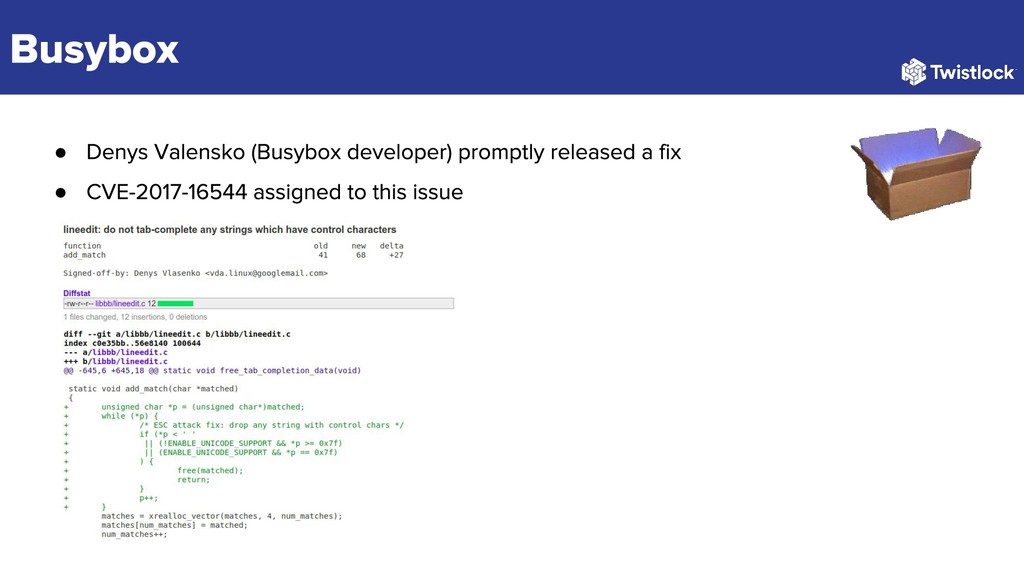The width and height of the screenshot is (1024, 576).
Task: Click the delta +27 value
Action: pyautogui.click(x=396, y=255)
